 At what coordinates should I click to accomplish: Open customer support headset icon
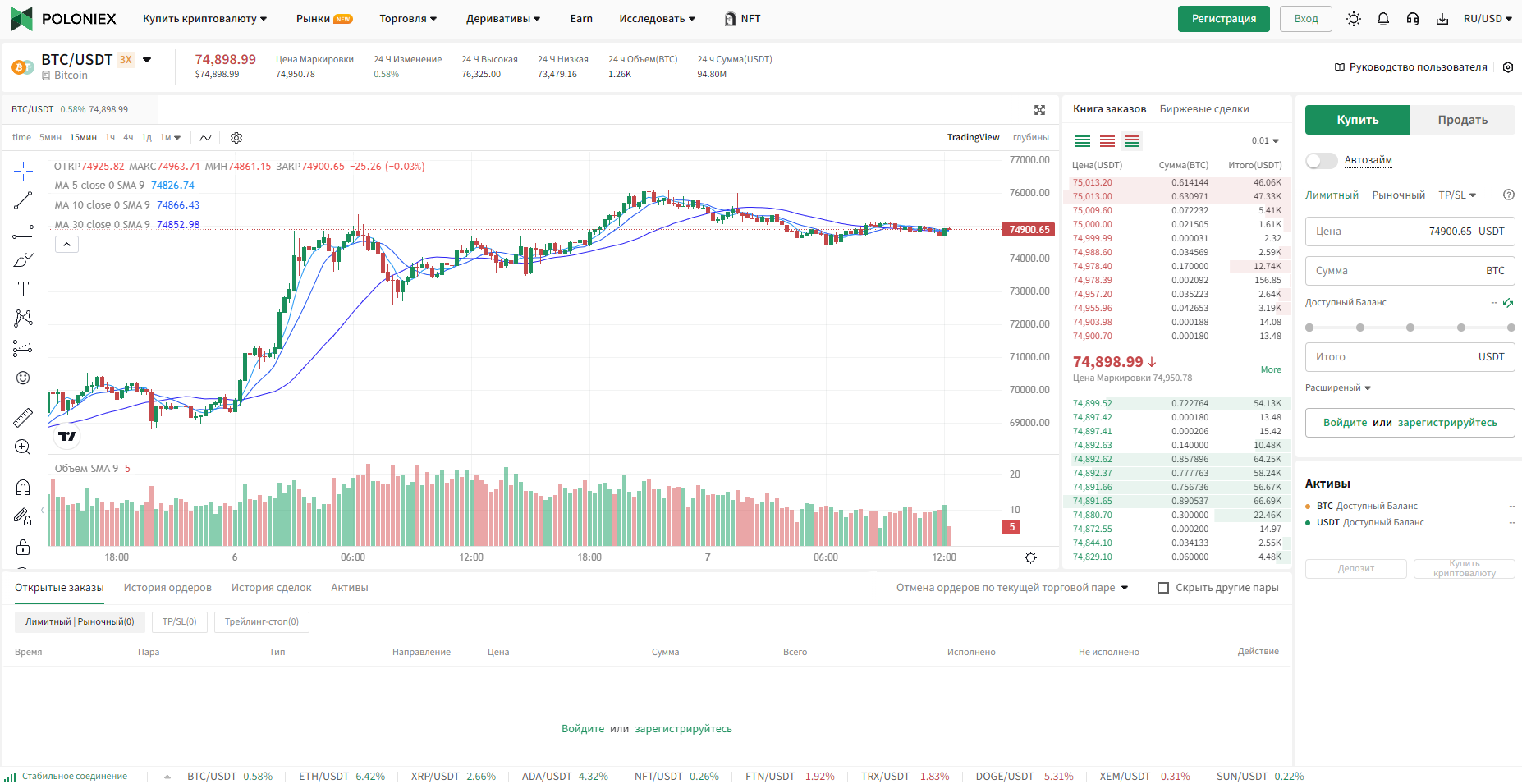(x=1413, y=19)
